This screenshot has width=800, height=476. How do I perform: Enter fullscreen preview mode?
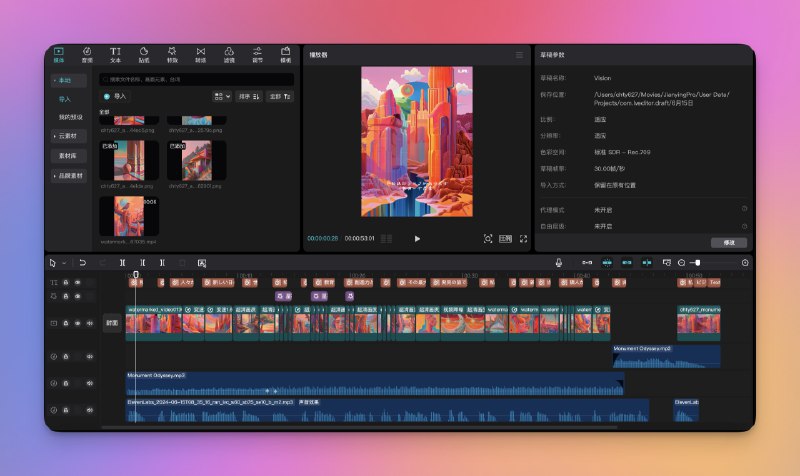coord(523,239)
